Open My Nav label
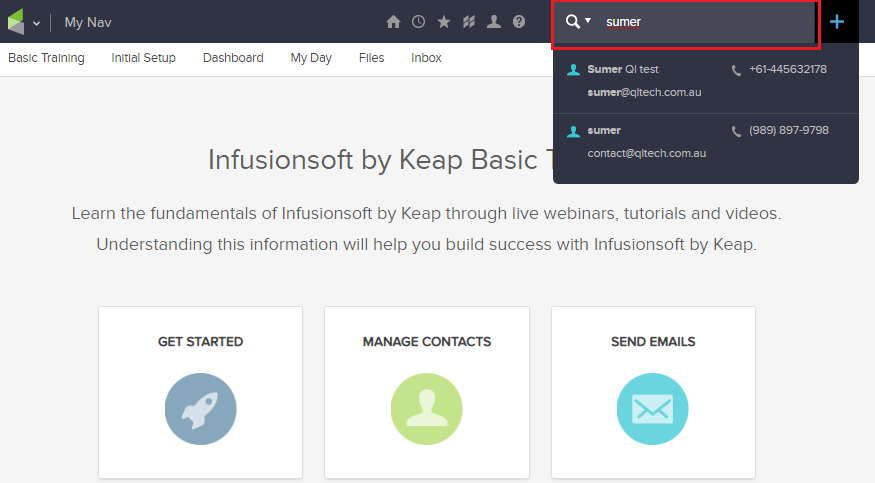The height and width of the screenshot is (483, 875). pyautogui.click(x=88, y=22)
